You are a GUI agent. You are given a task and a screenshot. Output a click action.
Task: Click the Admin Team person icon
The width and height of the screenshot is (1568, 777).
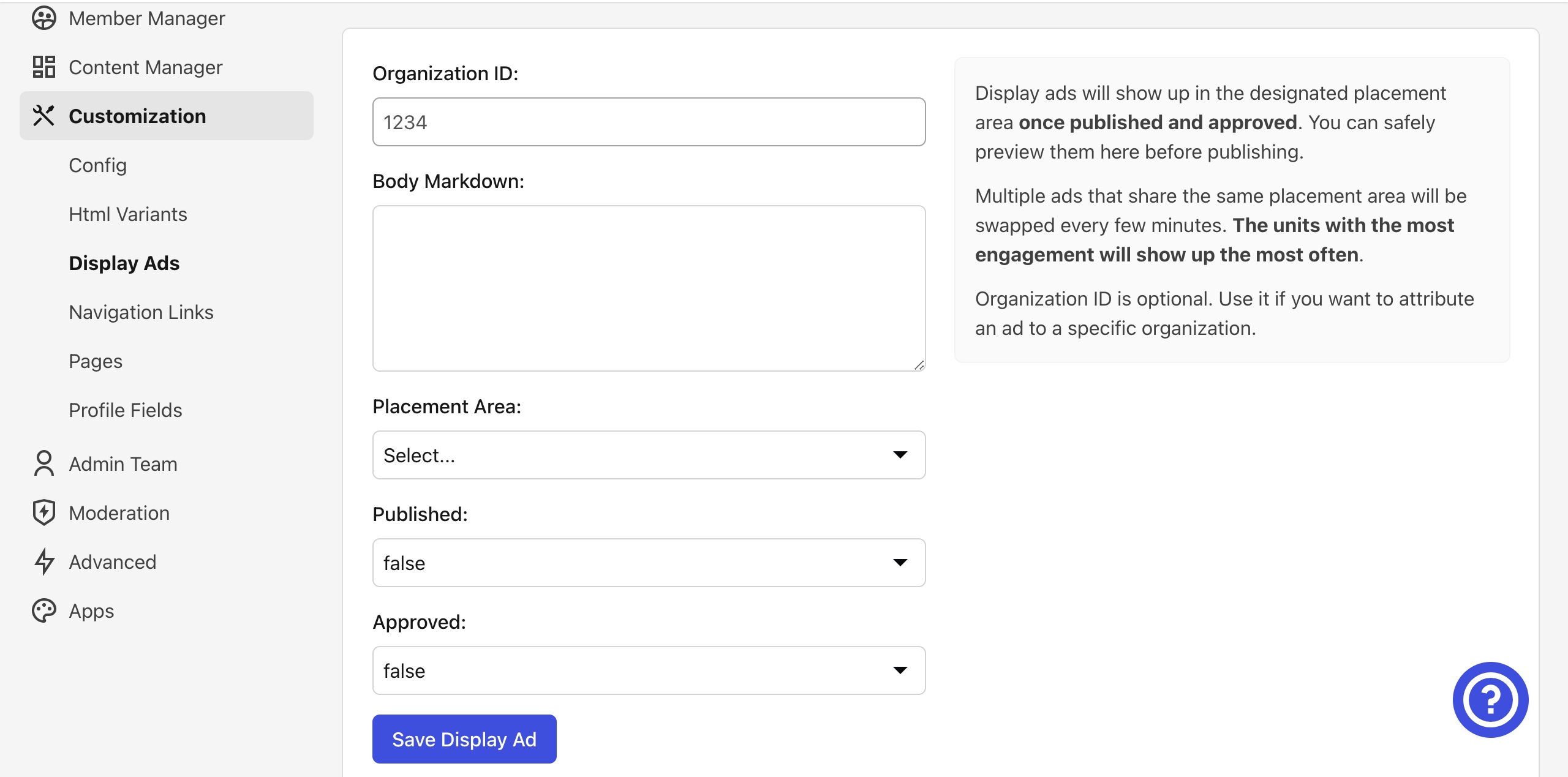[43, 464]
